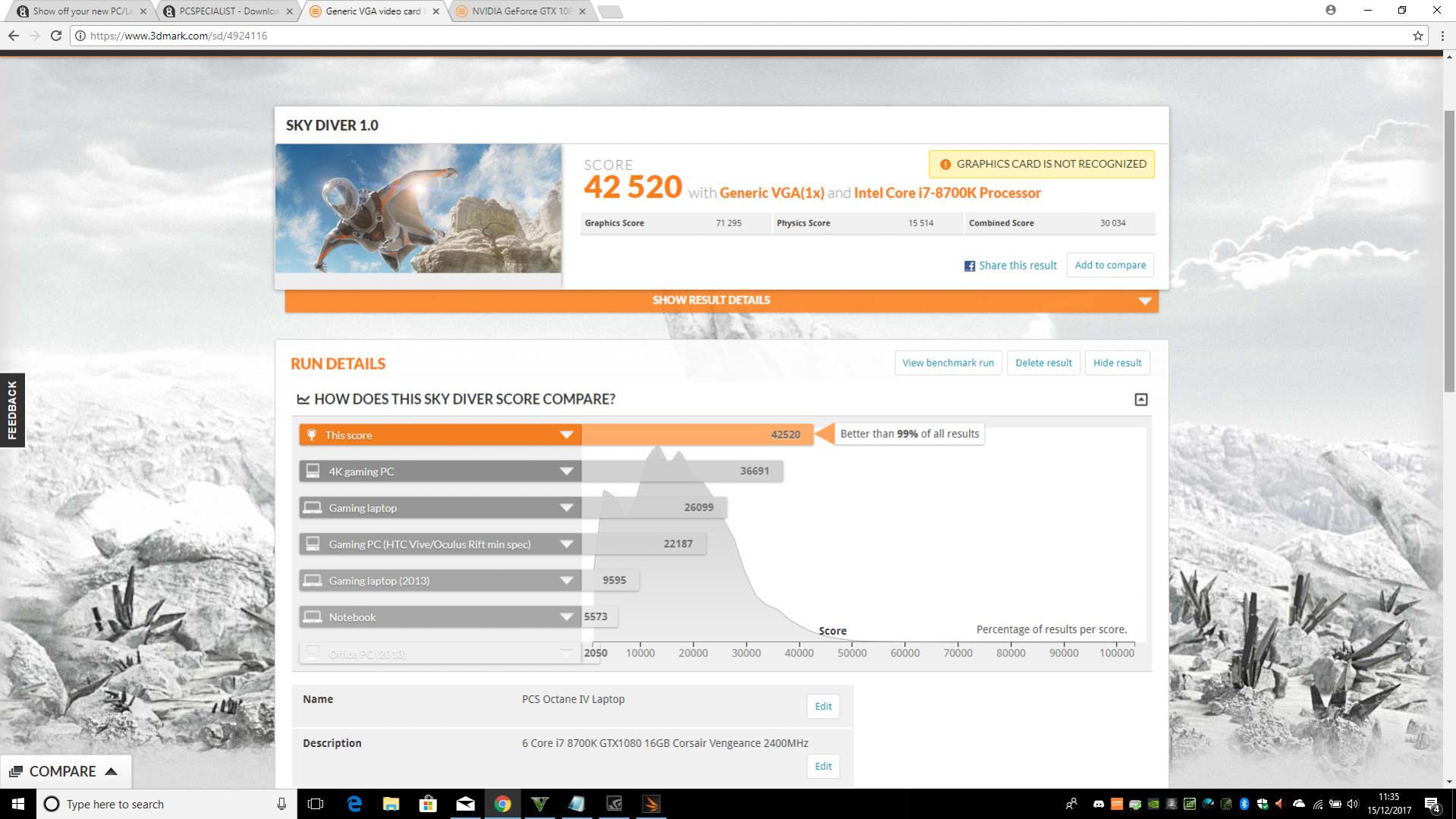This screenshot has width=1456, height=819.
Task: Click View benchmark run button
Action: [x=948, y=363]
